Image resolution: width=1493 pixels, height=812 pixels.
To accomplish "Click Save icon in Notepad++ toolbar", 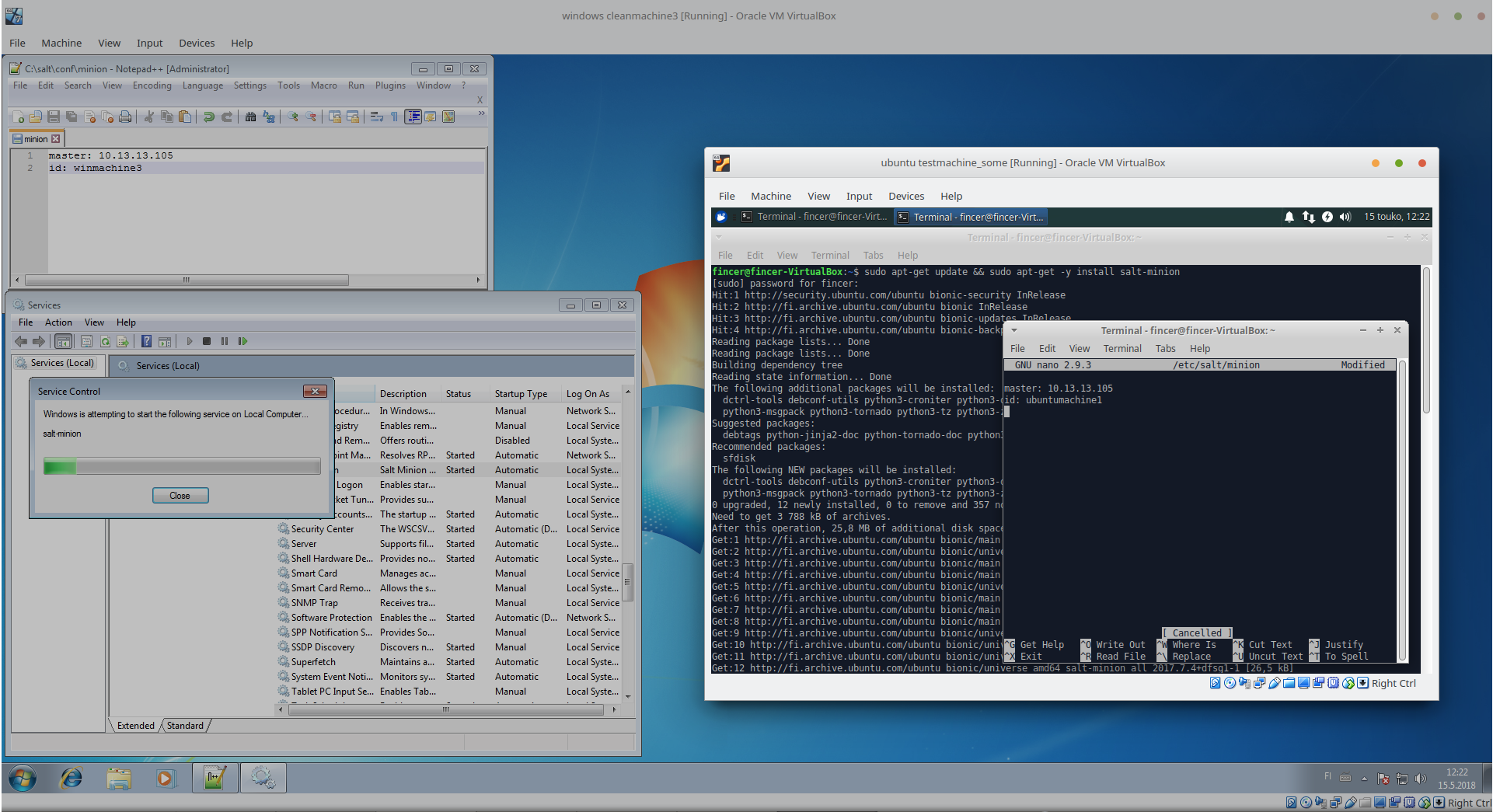I will pyautogui.click(x=54, y=117).
